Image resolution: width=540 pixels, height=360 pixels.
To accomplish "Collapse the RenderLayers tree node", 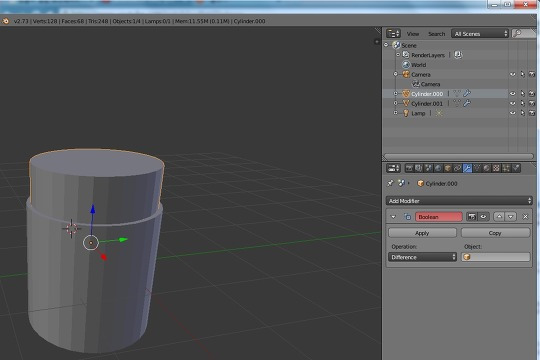I will [398, 54].
